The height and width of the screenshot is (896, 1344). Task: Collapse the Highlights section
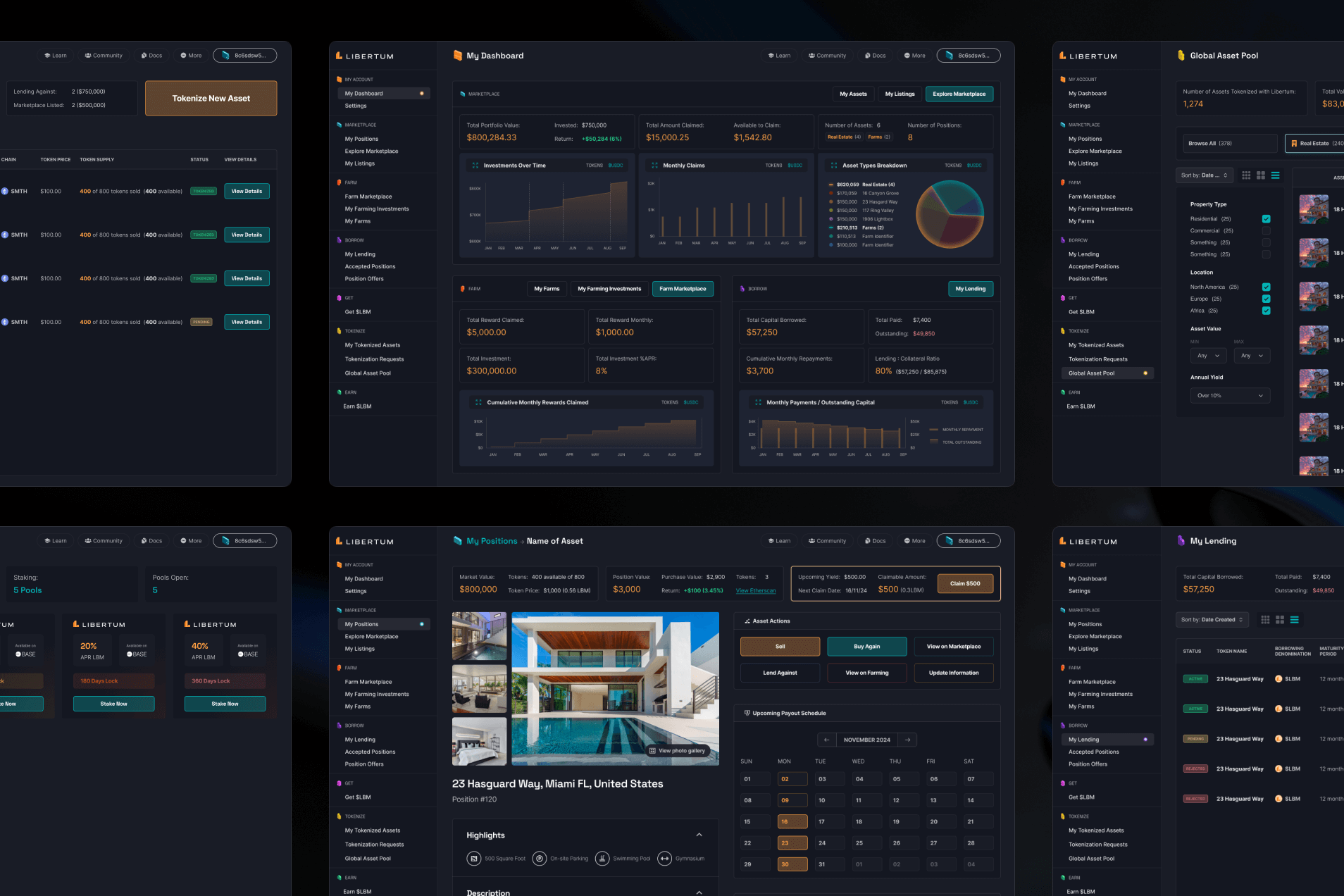pyautogui.click(x=699, y=835)
